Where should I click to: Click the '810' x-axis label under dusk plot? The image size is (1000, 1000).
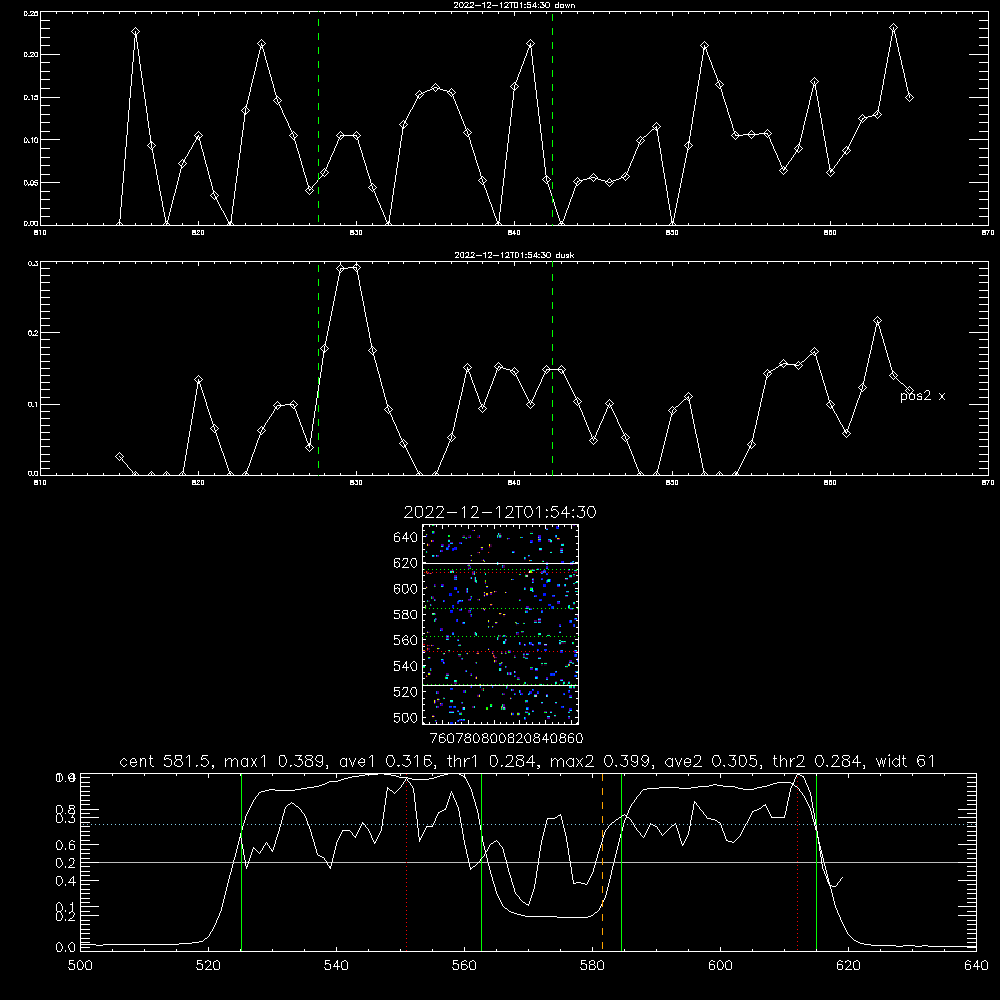[40, 483]
